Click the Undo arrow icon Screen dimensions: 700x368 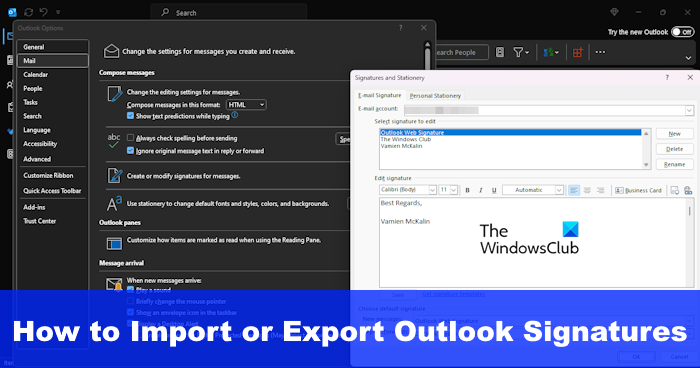point(43,12)
